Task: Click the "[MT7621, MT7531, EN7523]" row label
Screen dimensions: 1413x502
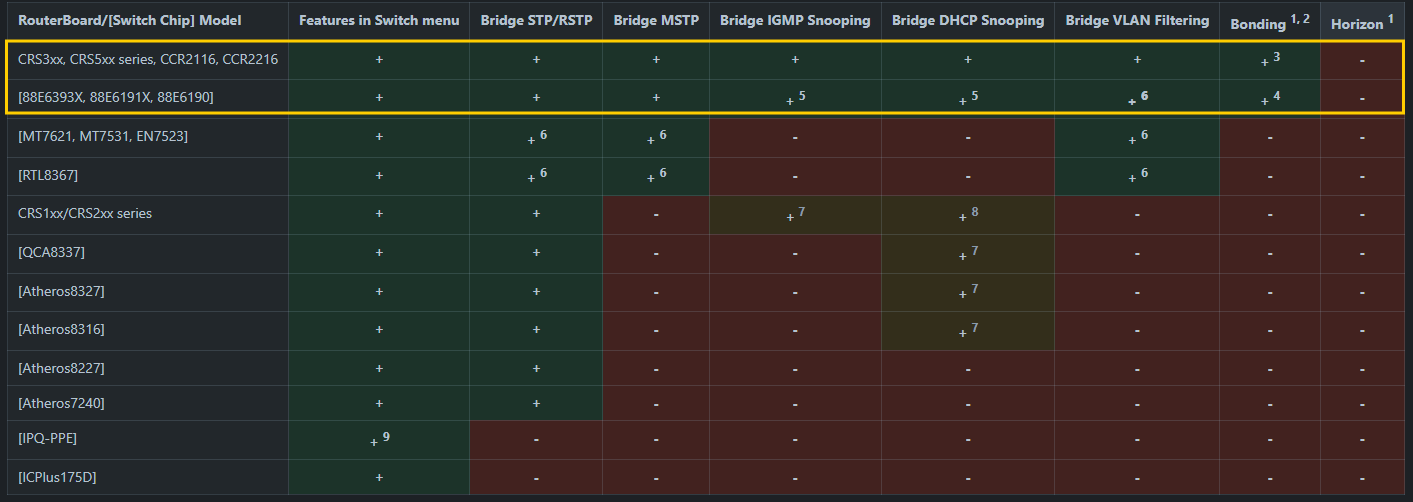Action: pyautogui.click(x=103, y=136)
